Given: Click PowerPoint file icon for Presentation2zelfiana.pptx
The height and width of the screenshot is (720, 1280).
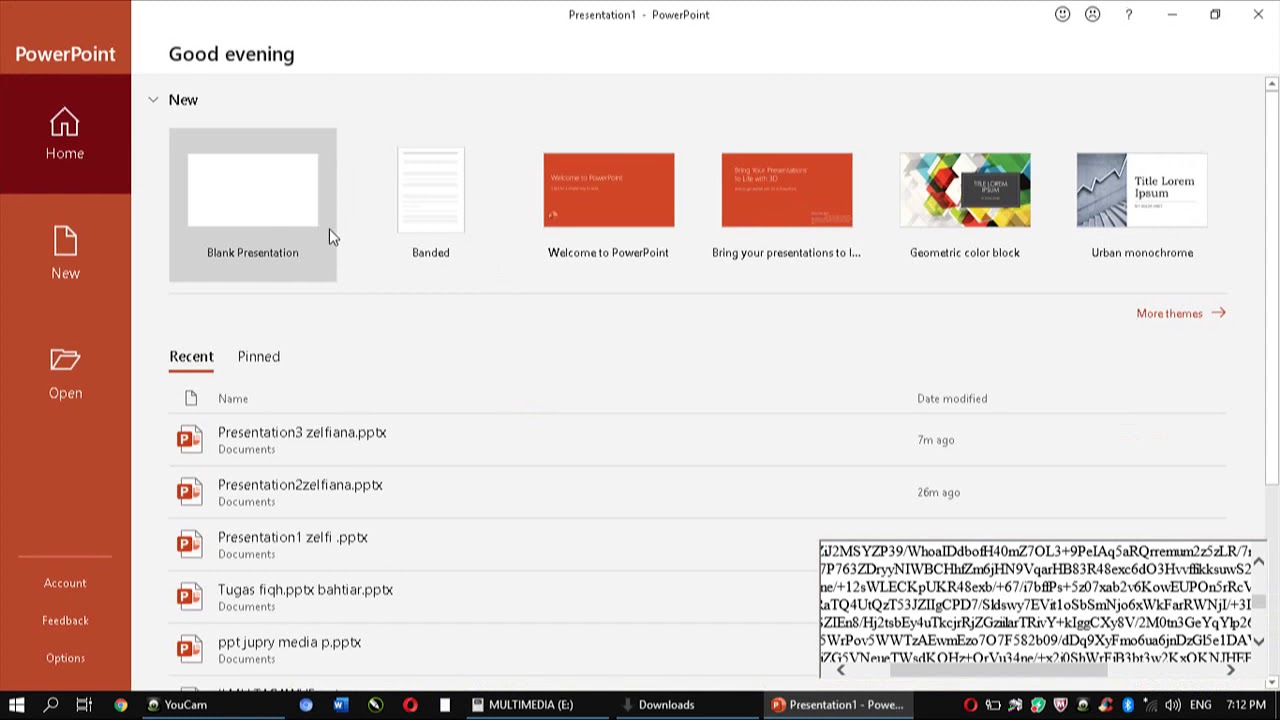Looking at the screenshot, I should [x=189, y=492].
